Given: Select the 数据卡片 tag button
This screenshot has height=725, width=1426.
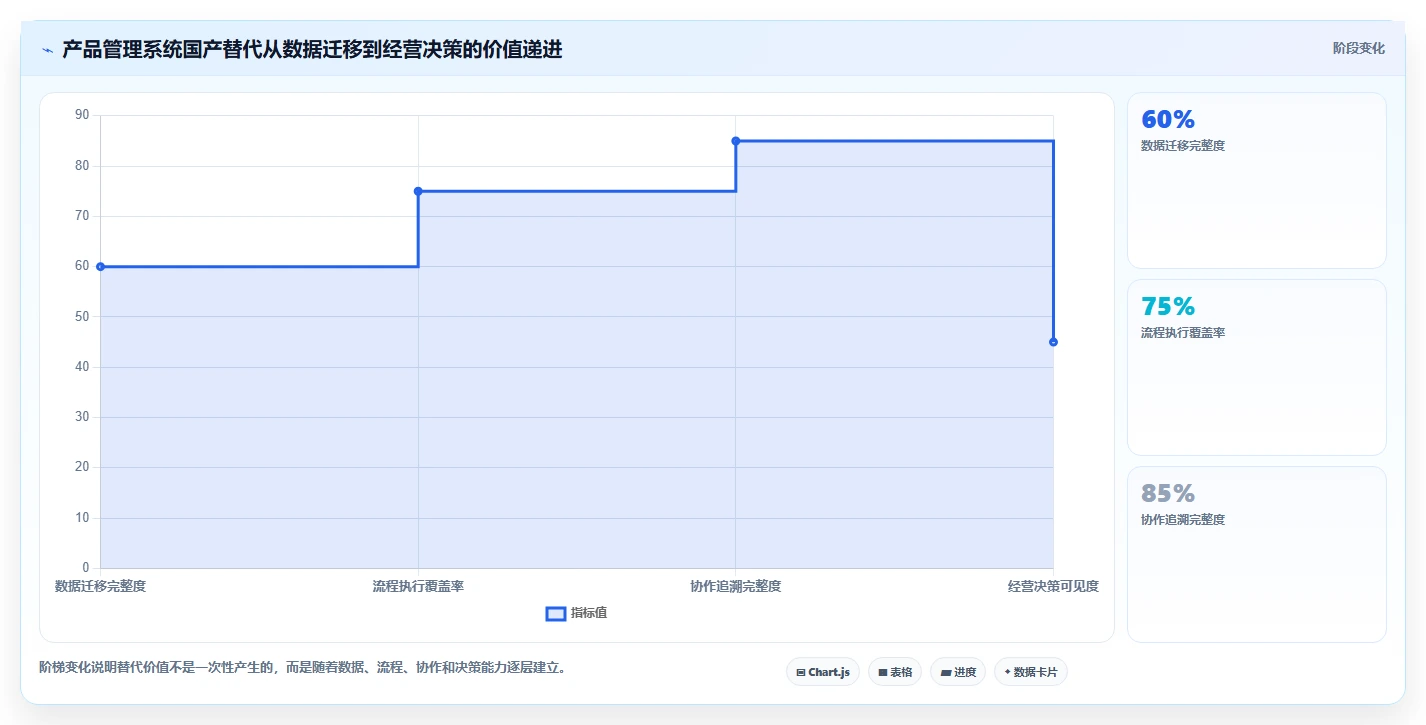Looking at the screenshot, I should pyautogui.click(x=1031, y=672).
